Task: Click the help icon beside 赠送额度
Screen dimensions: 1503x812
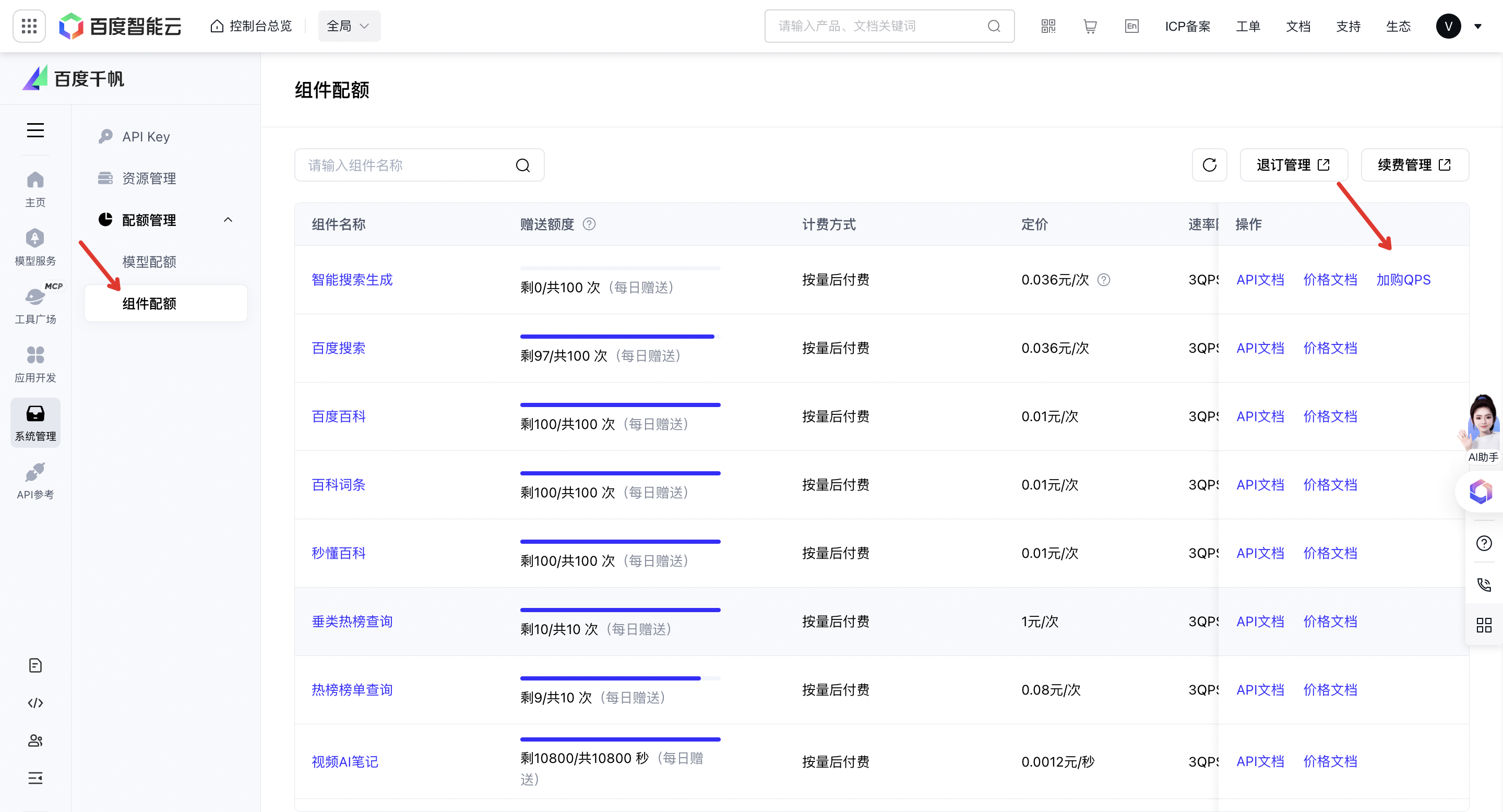Action: (589, 224)
